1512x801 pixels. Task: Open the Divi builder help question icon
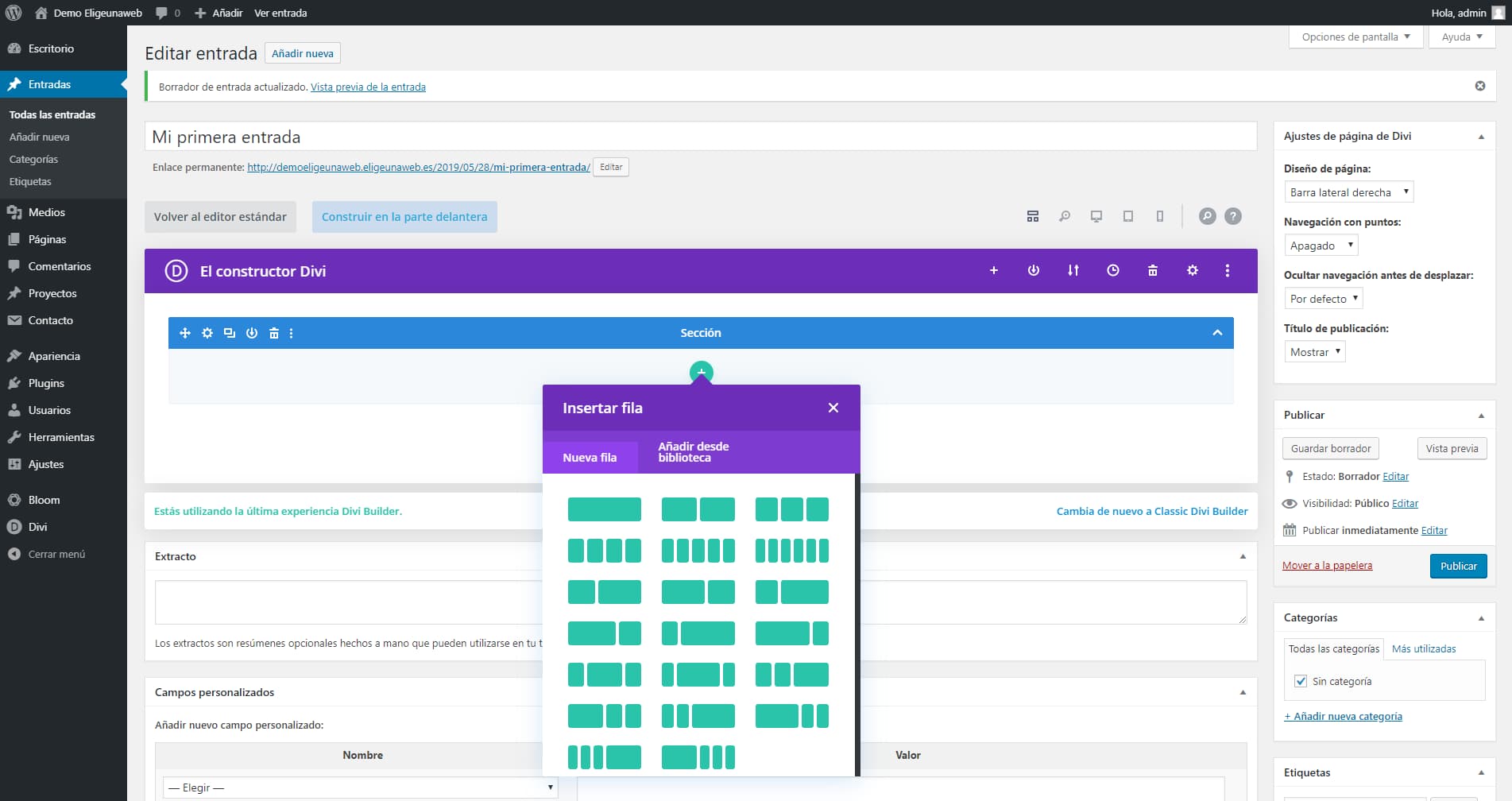[1232, 216]
